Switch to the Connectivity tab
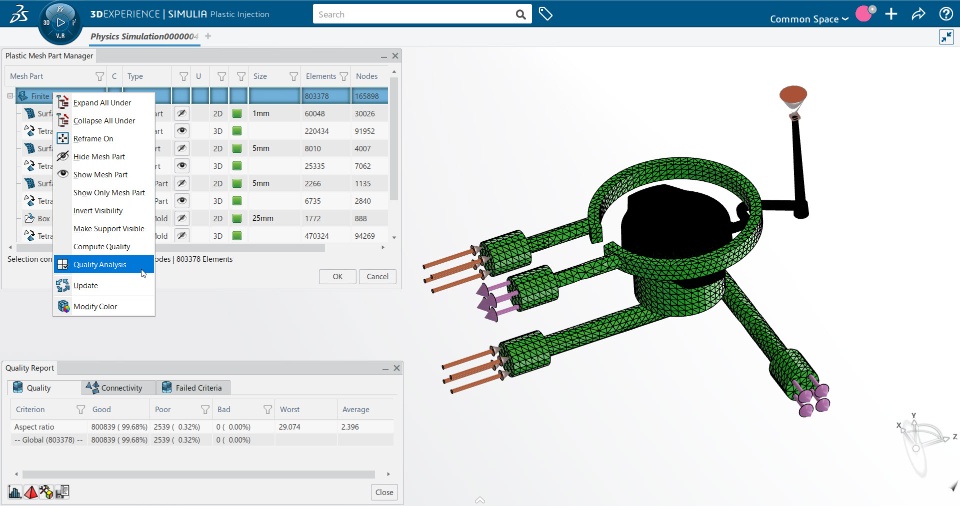 (x=115, y=387)
